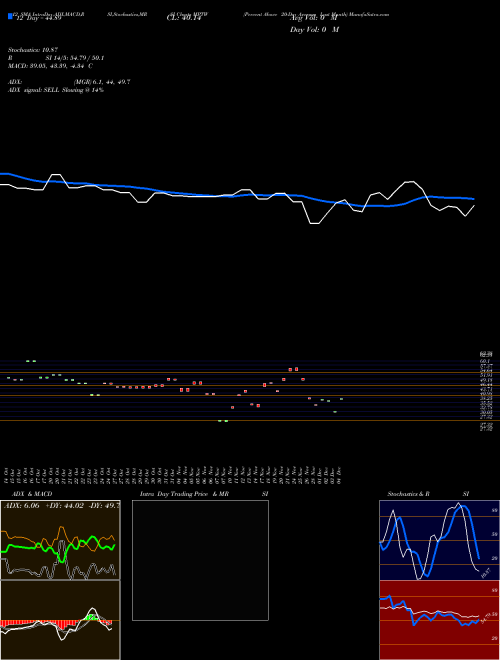Open the ManafaSutra.com link in header
The image size is (500, 660).
pos(369,14)
